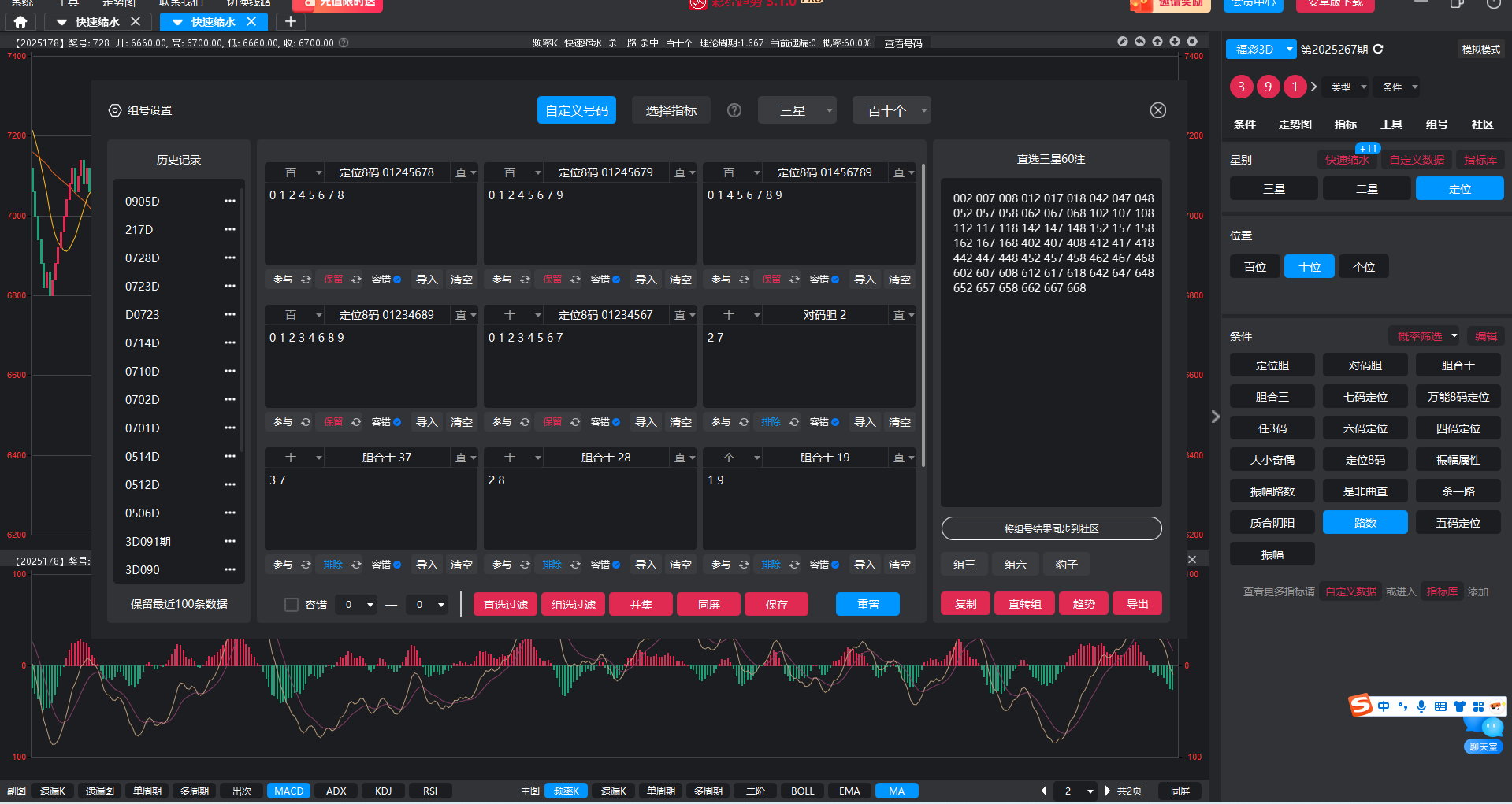Click the blue 重置 button

coord(867,605)
